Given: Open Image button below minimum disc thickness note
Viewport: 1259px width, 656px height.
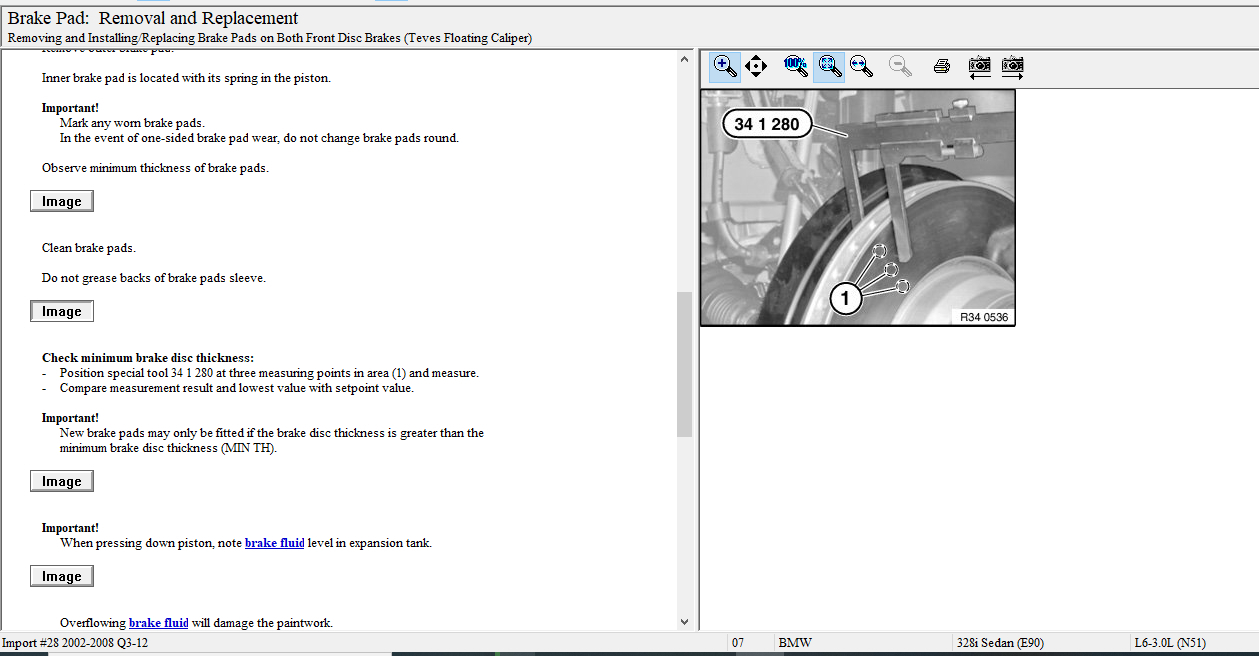Looking at the screenshot, I should pyautogui.click(x=62, y=482).
